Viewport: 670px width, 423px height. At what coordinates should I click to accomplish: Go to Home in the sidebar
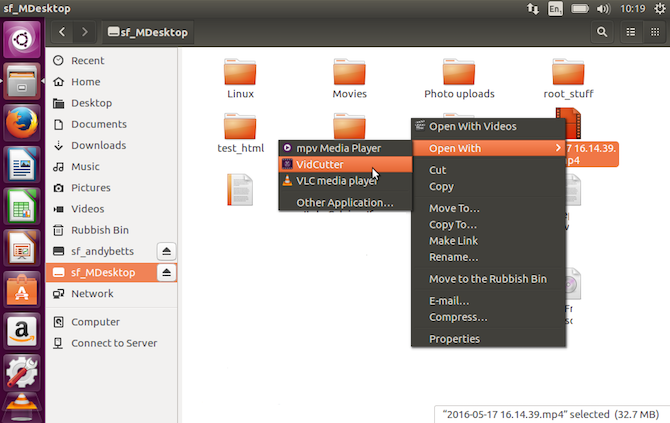tap(112, 82)
